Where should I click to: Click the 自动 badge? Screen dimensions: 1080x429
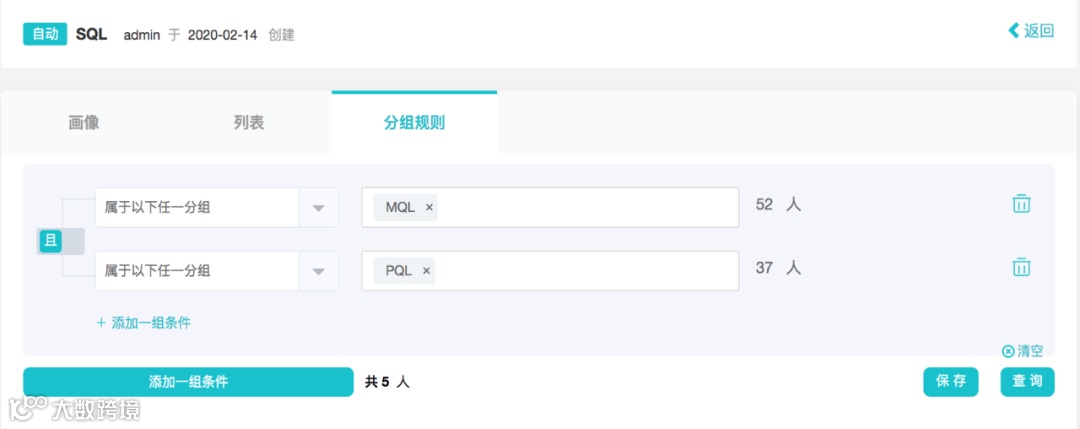[x=45, y=34]
